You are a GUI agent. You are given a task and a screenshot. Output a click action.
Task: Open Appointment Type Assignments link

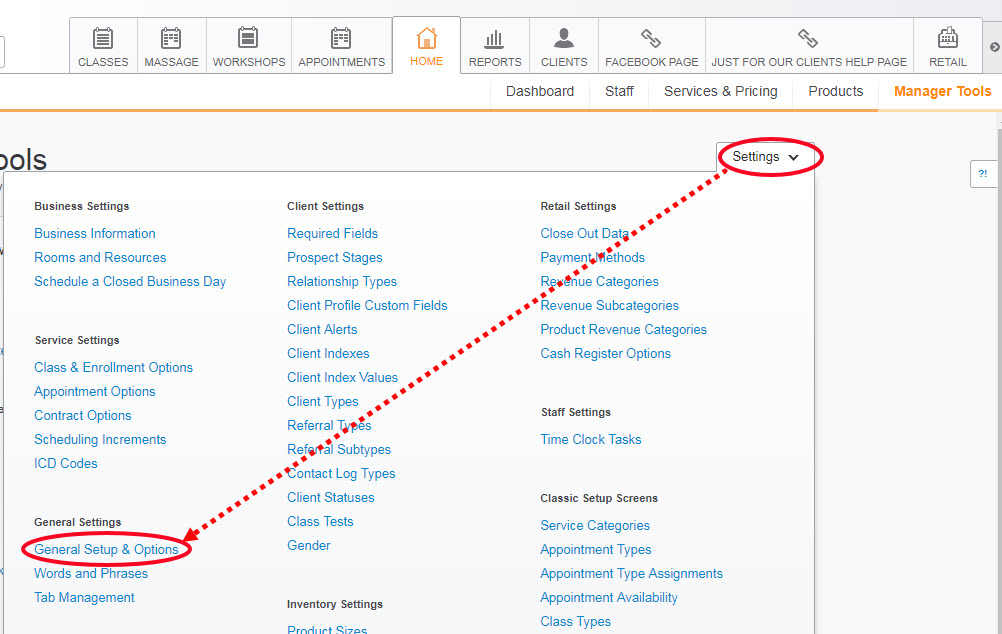(x=631, y=573)
